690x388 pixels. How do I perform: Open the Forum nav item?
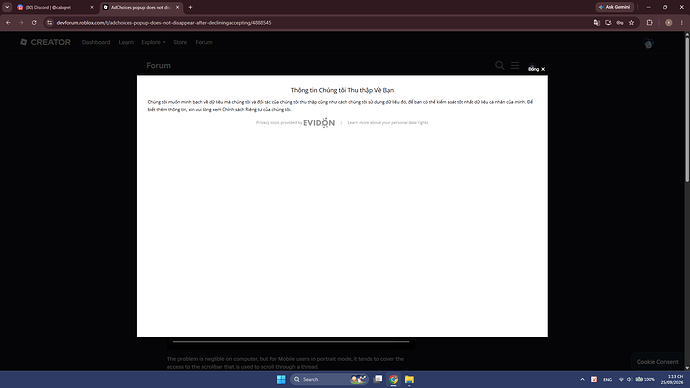[x=204, y=42]
